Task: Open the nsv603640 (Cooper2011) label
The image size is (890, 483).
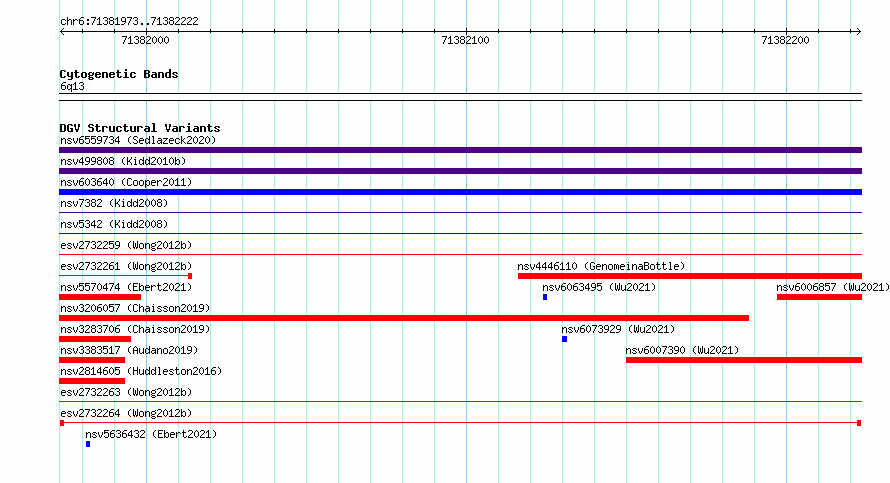Action: pyautogui.click(x=126, y=182)
